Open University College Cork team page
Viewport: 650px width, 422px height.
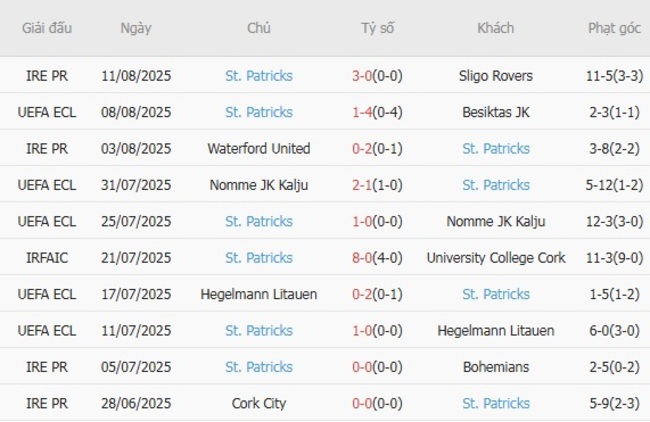coord(495,258)
